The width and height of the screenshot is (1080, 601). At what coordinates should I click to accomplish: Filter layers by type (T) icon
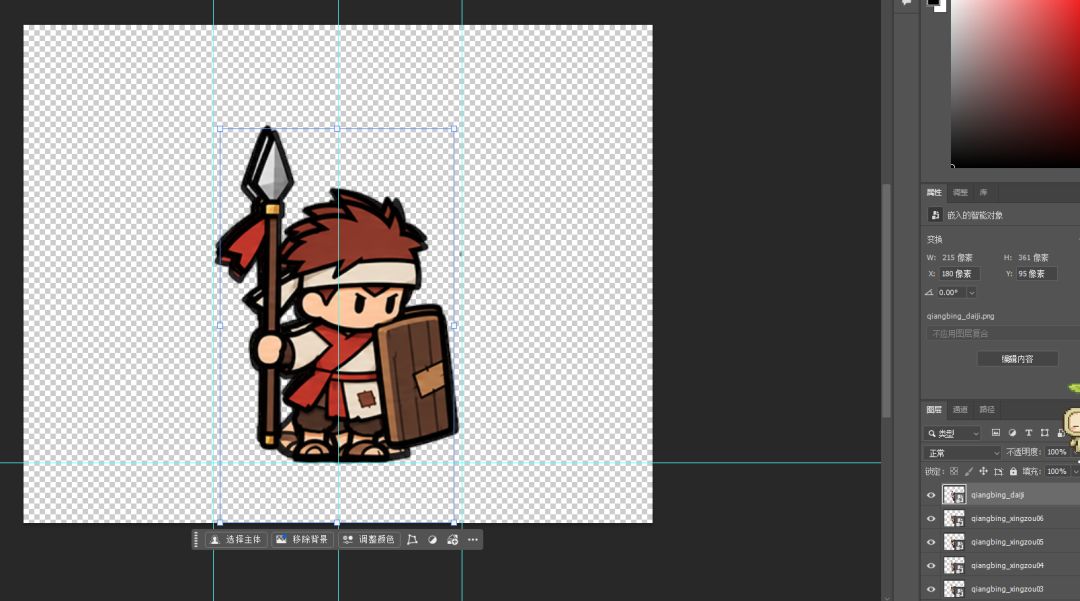click(1028, 433)
